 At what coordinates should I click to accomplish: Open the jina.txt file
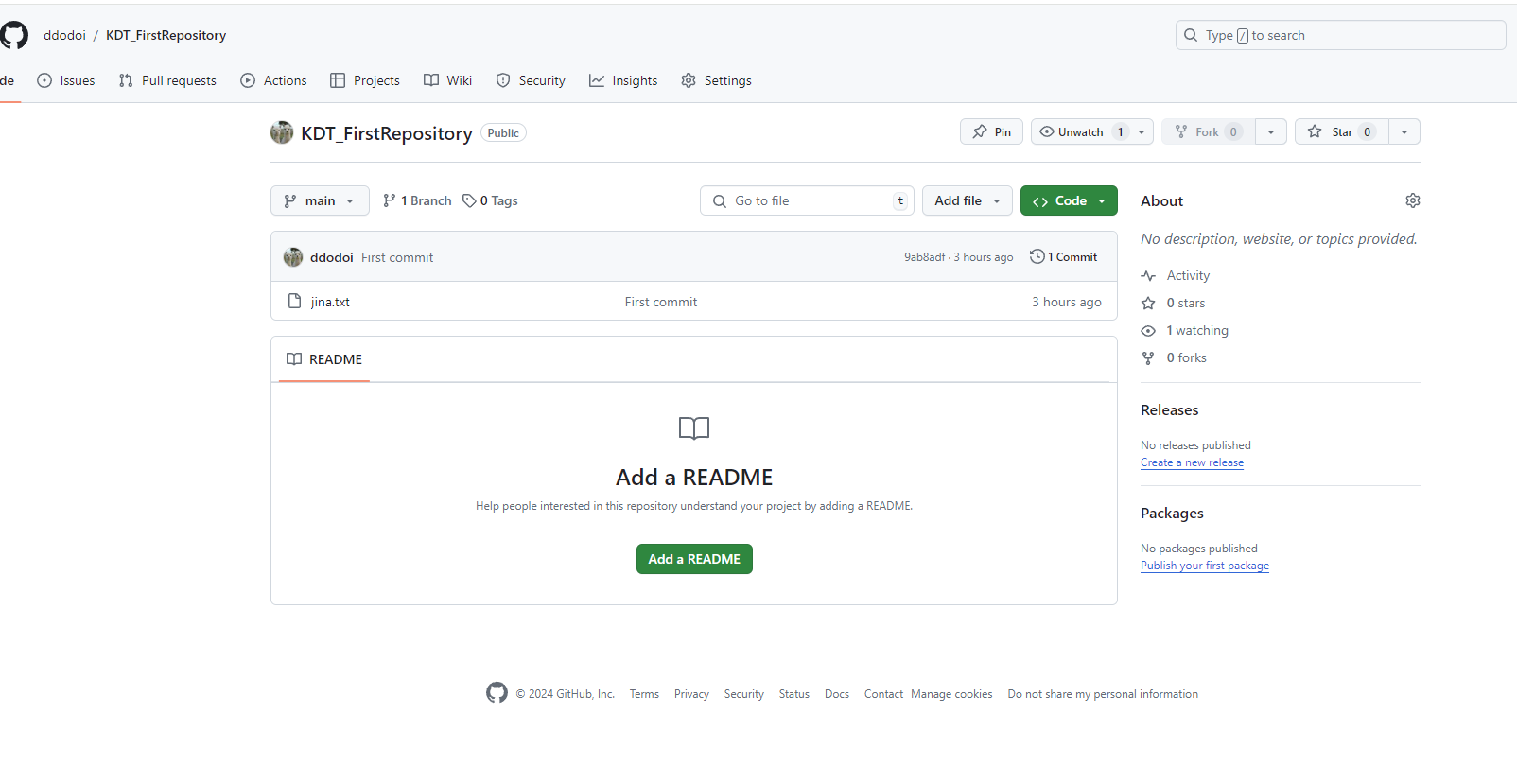point(330,302)
